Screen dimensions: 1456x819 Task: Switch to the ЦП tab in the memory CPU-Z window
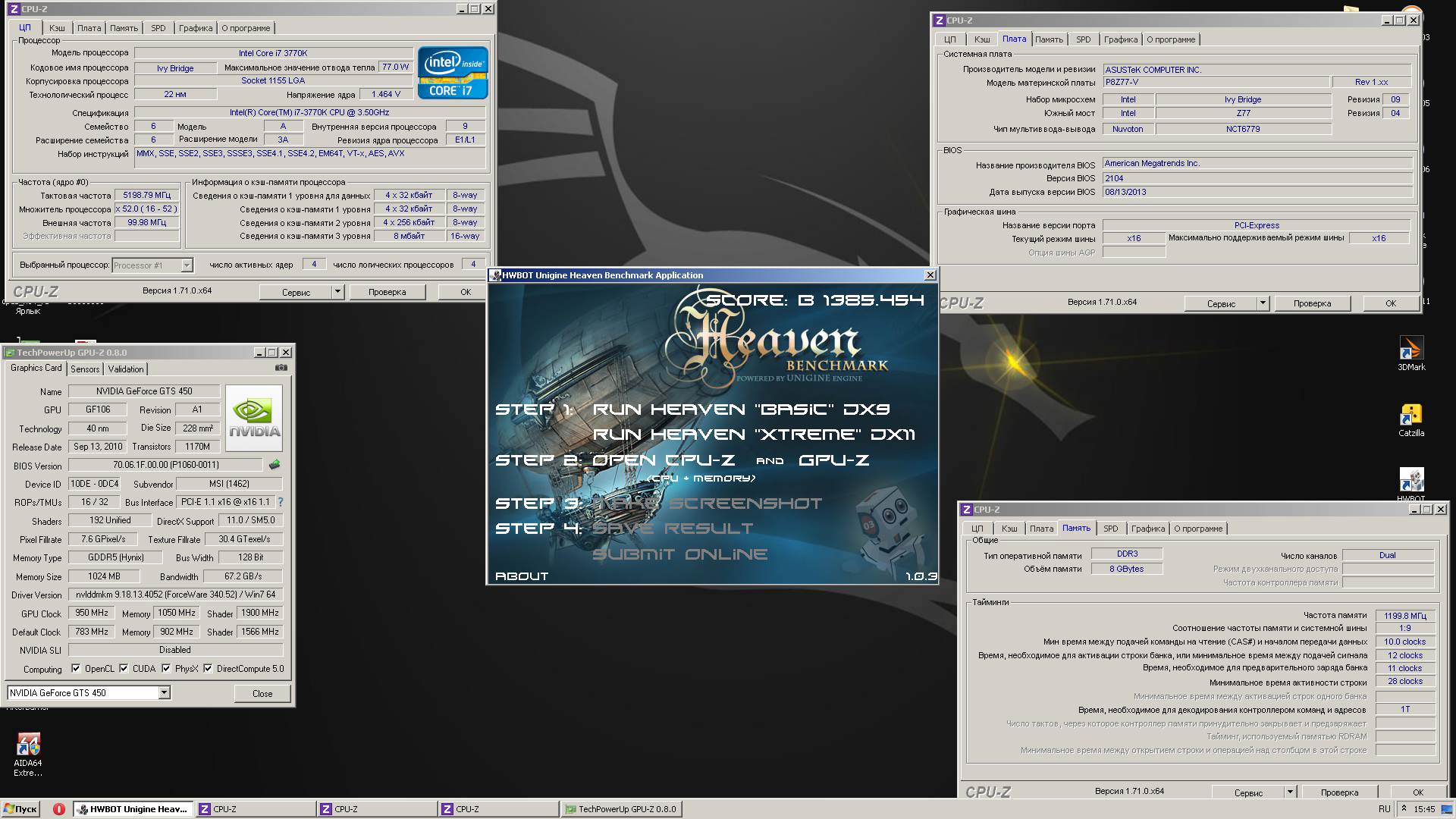[x=977, y=529]
